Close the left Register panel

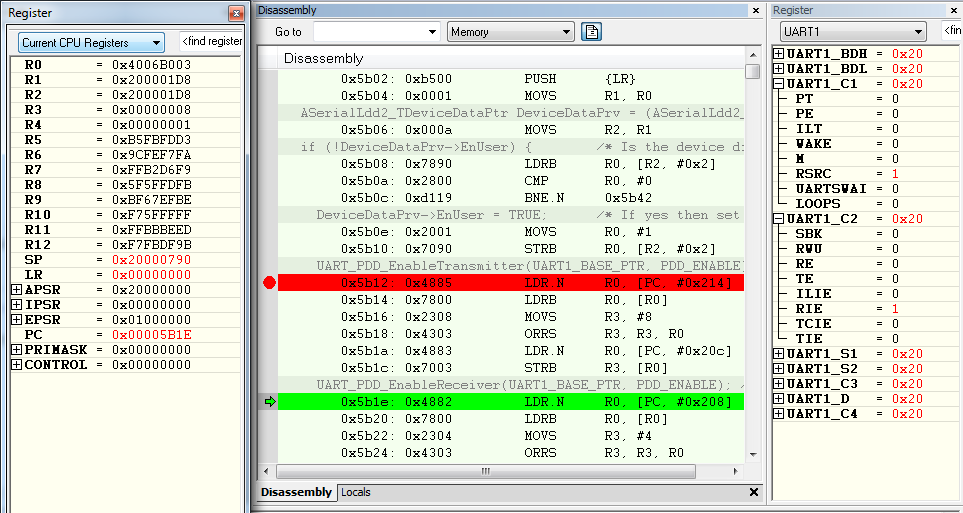point(236,13)
